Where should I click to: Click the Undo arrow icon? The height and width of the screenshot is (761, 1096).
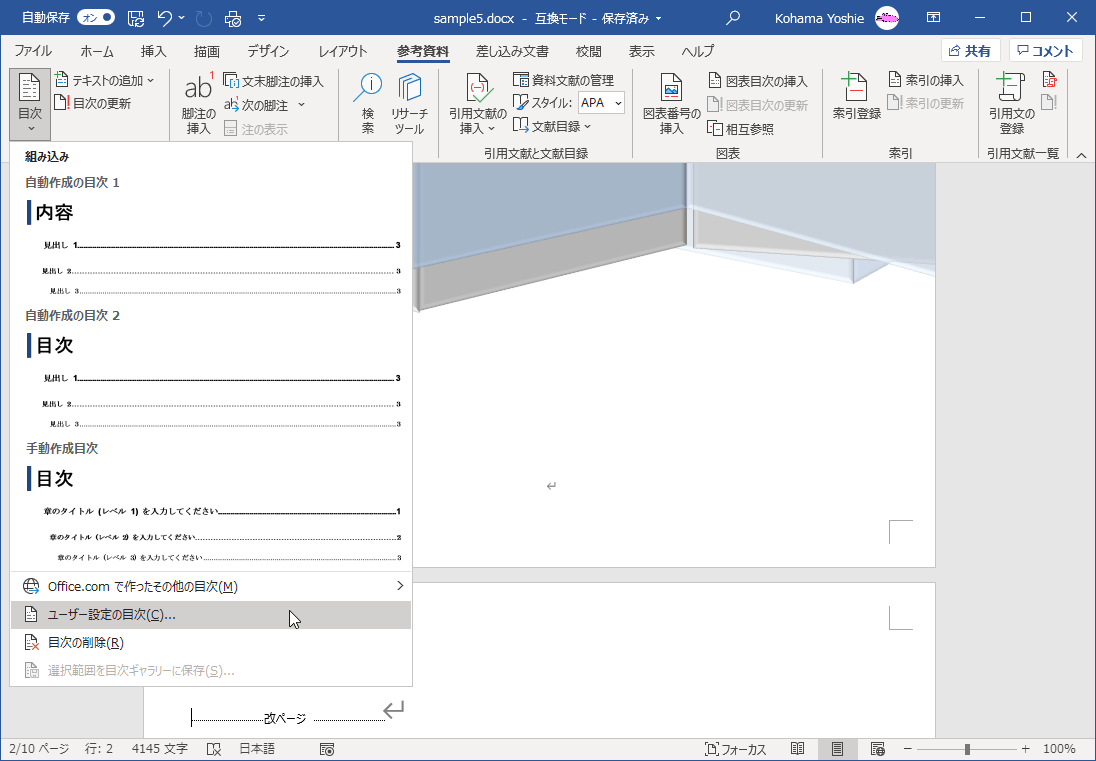click(x=165, y=18)
